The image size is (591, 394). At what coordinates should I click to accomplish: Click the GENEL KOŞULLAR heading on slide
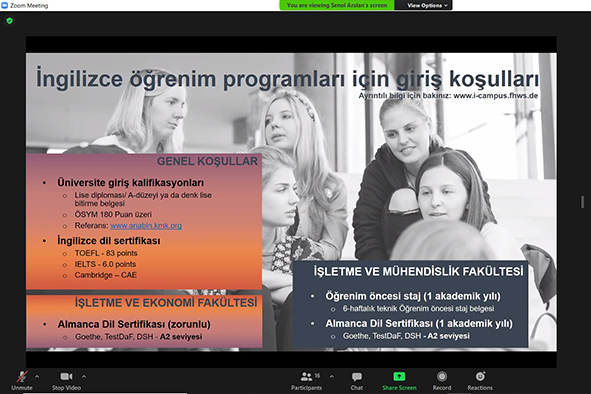(x=207, y=161)
